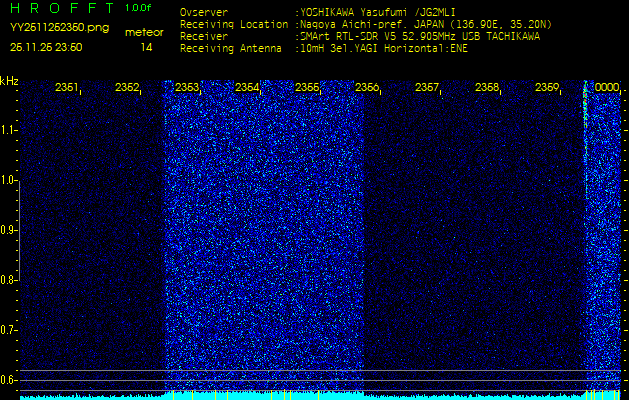Click the 2352 time marker

point(127,87)
